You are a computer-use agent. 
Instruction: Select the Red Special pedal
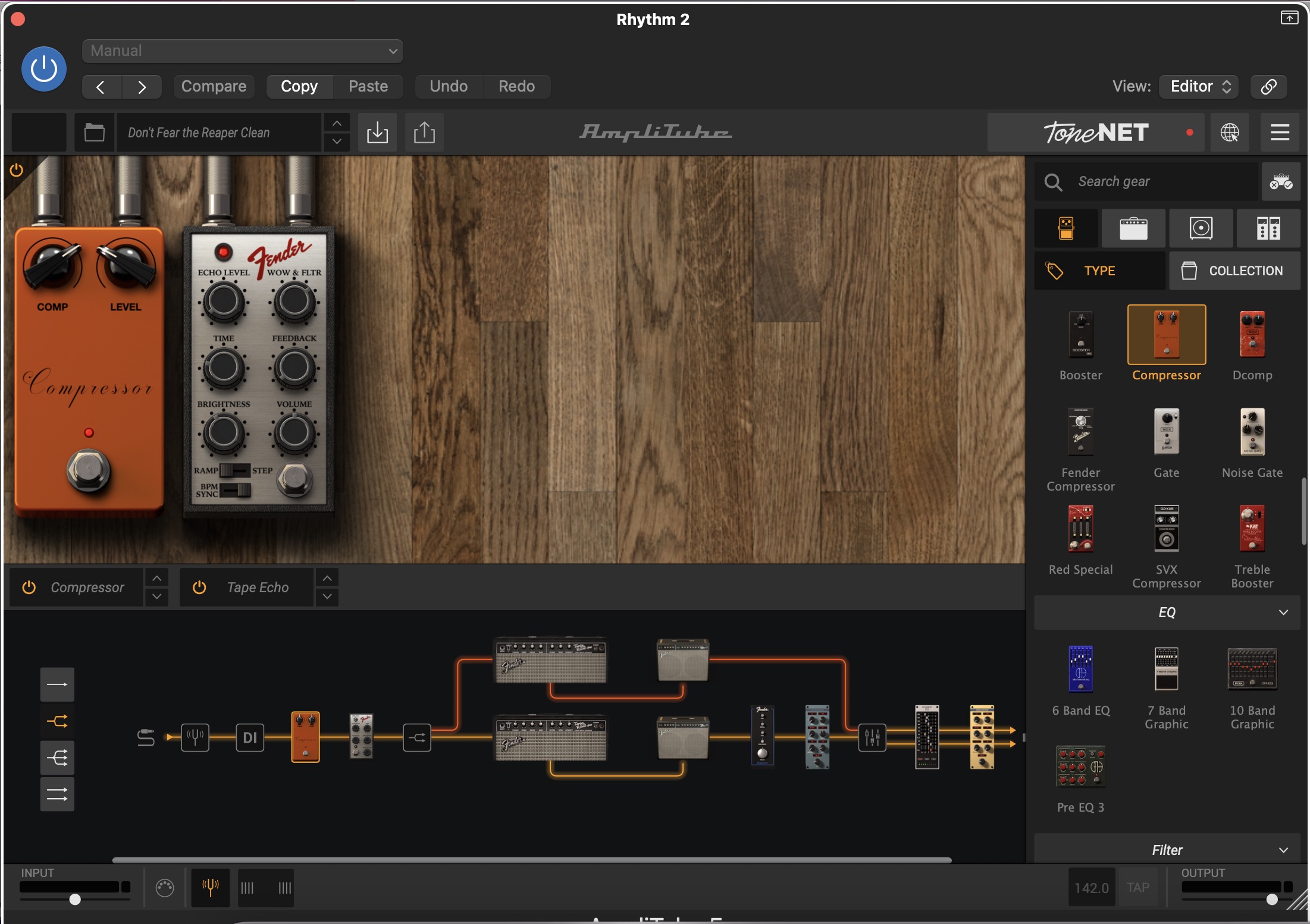point(1081,529)
